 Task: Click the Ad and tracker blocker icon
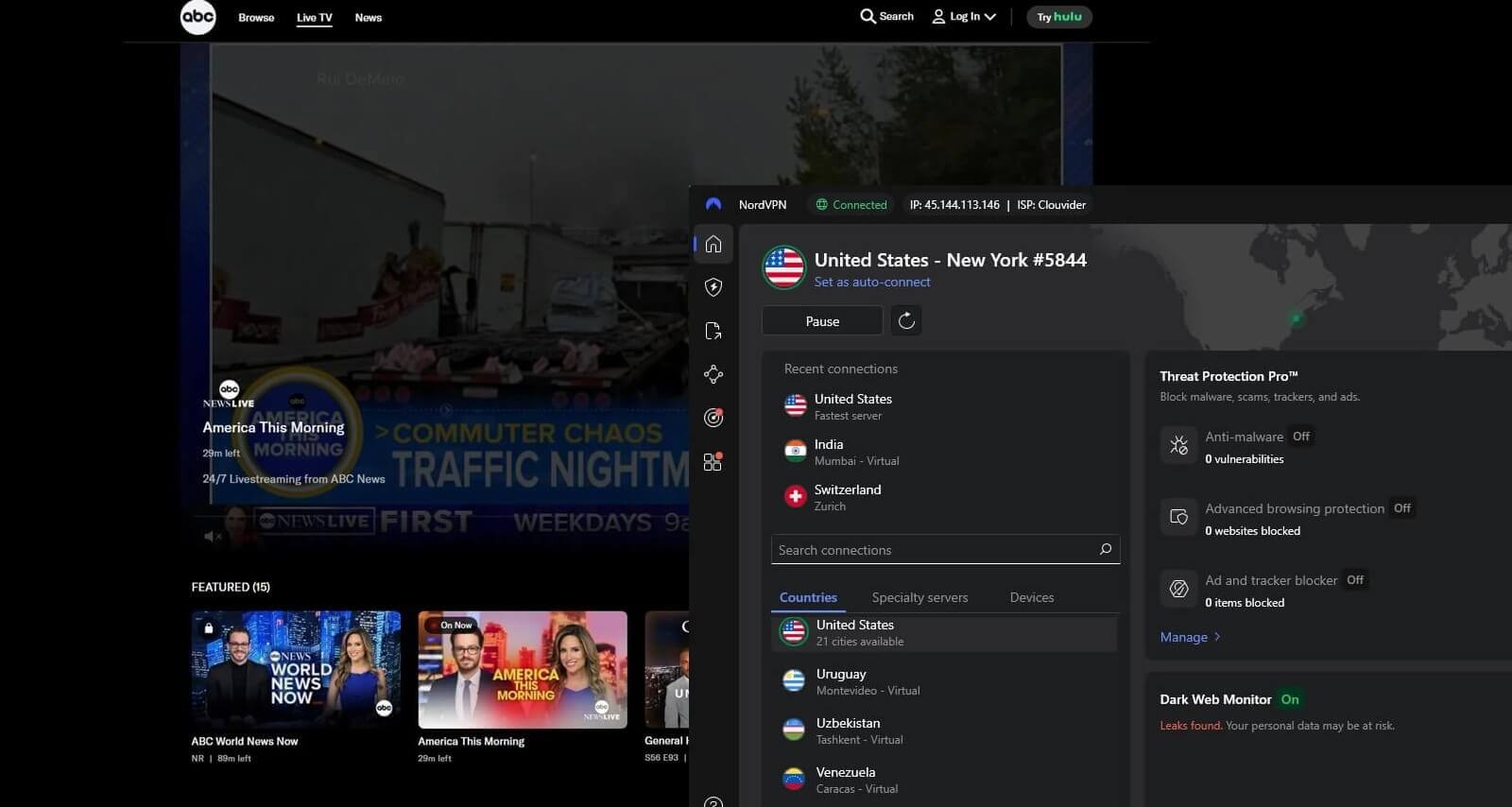[x=1178, y=589]
